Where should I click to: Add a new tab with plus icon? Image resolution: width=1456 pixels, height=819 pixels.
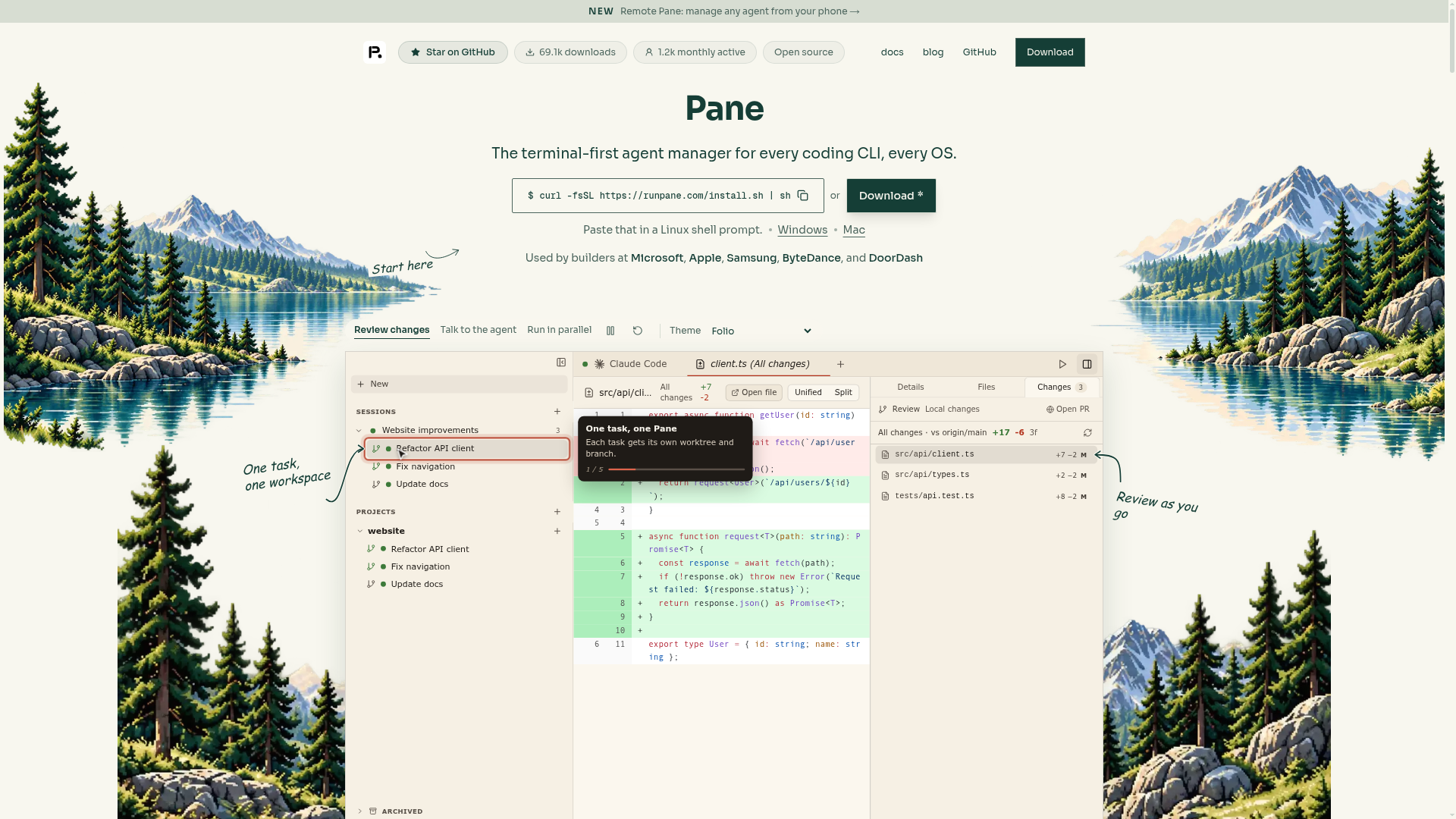(x=840, y=364)
